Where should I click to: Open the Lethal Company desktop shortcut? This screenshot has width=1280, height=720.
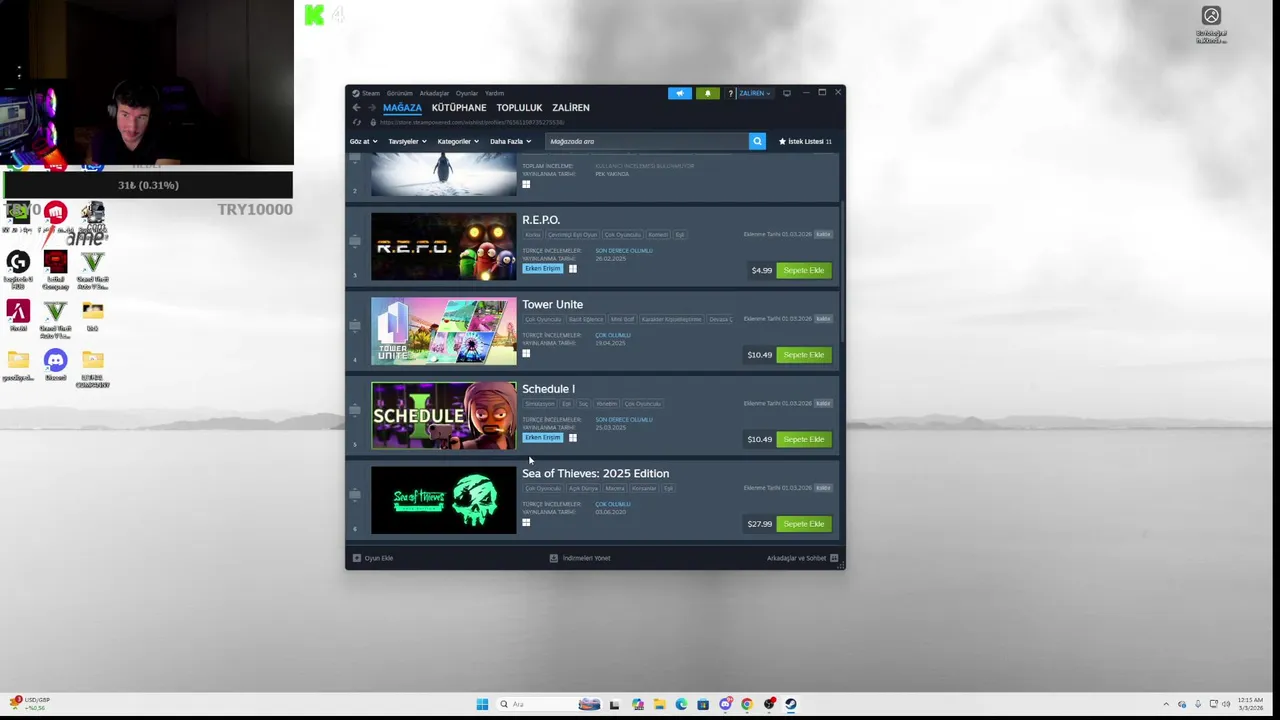pos(55,269)
